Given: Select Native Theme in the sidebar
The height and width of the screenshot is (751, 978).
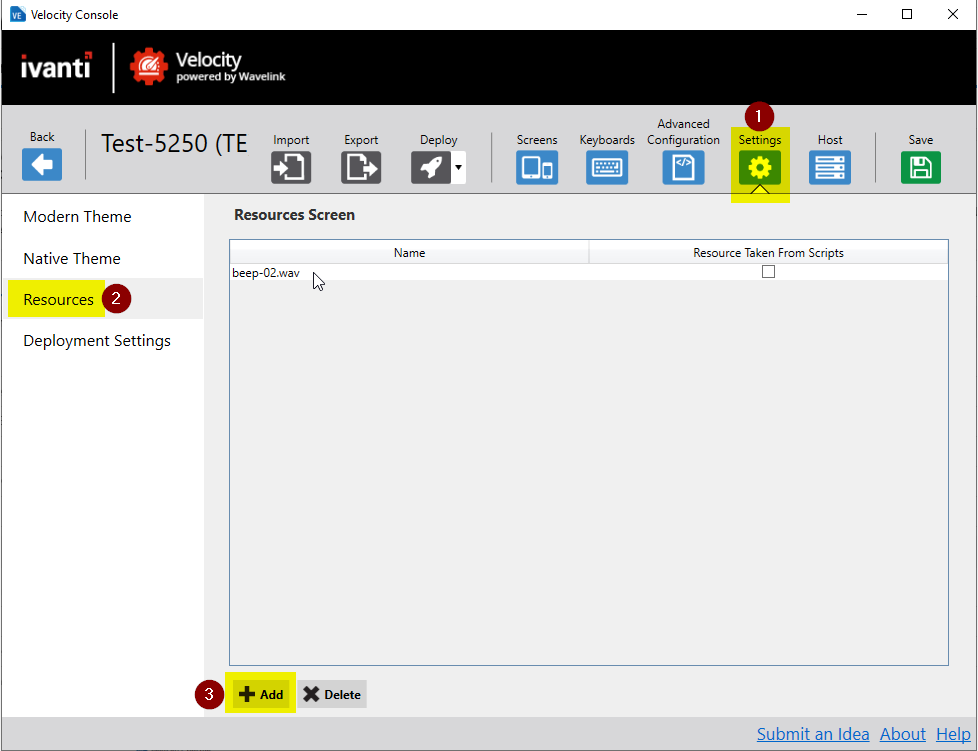Looking at the screenshot, I should click(x=72, y=258).
